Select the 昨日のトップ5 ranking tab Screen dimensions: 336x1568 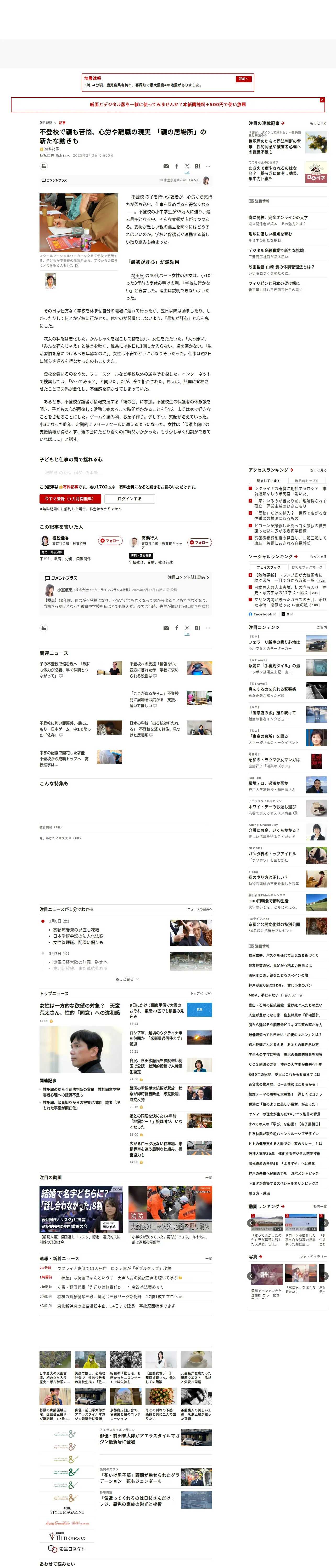pyautogui.click(x=307, y=481)
